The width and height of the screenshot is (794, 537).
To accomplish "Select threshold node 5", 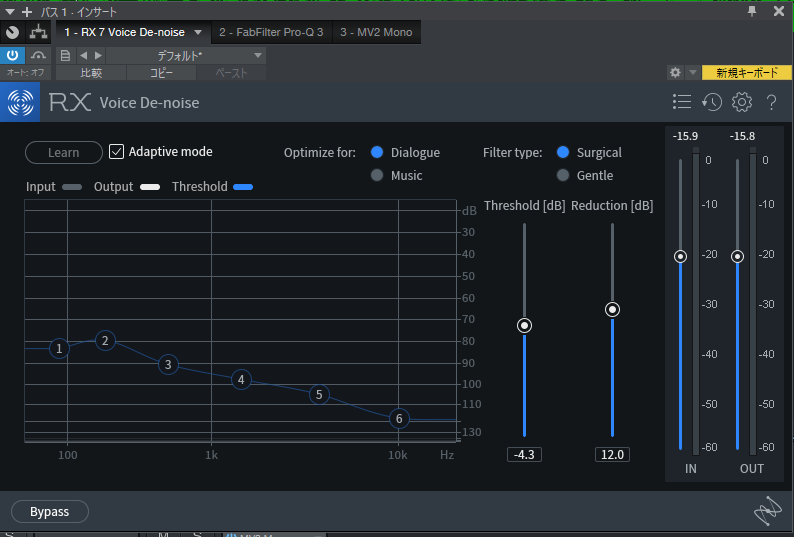I will tap(319, 395).
